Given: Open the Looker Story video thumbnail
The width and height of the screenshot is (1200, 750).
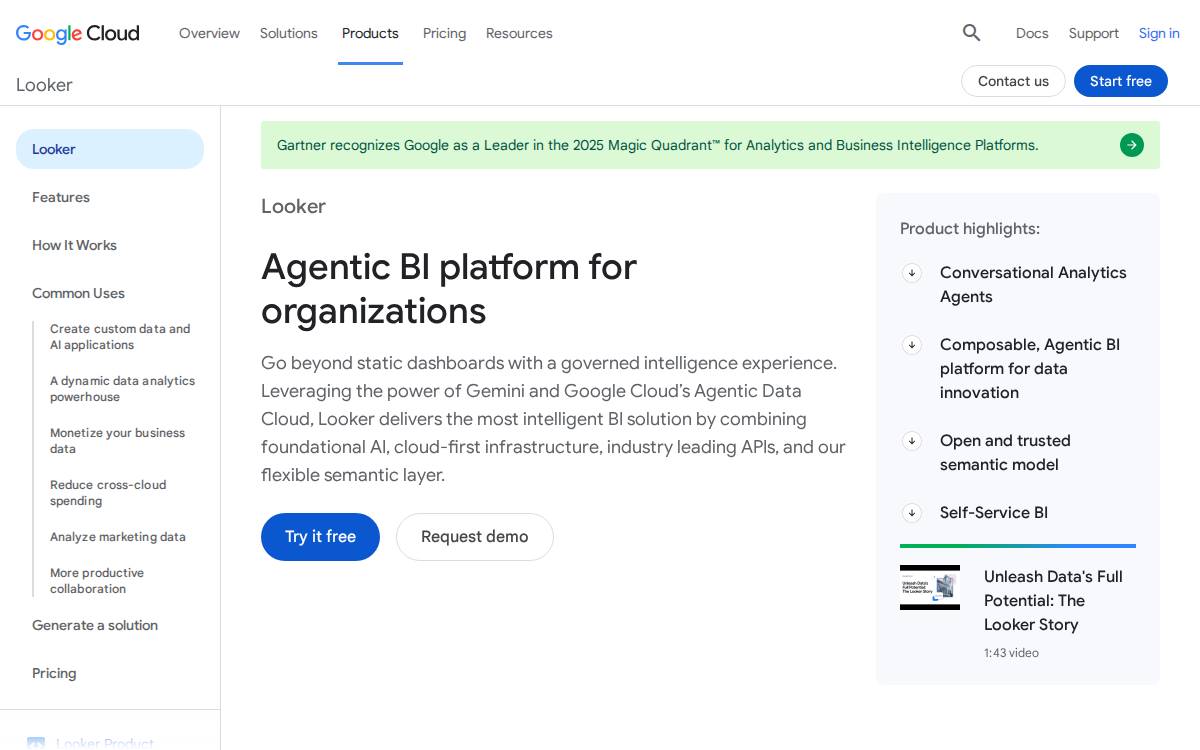Looking at the screenshot, I should click(930, 588).
